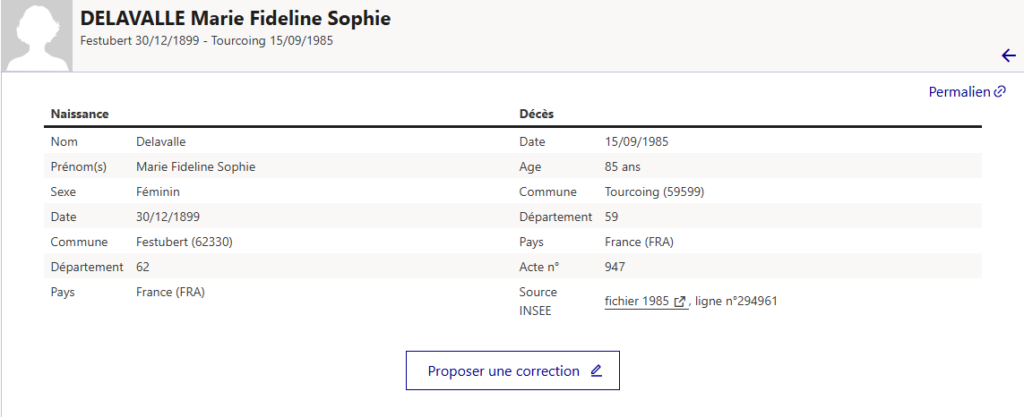Click the ligne n°294961 text
The height and width of the screenshot is (417, 1024).
tap(736, 301)
